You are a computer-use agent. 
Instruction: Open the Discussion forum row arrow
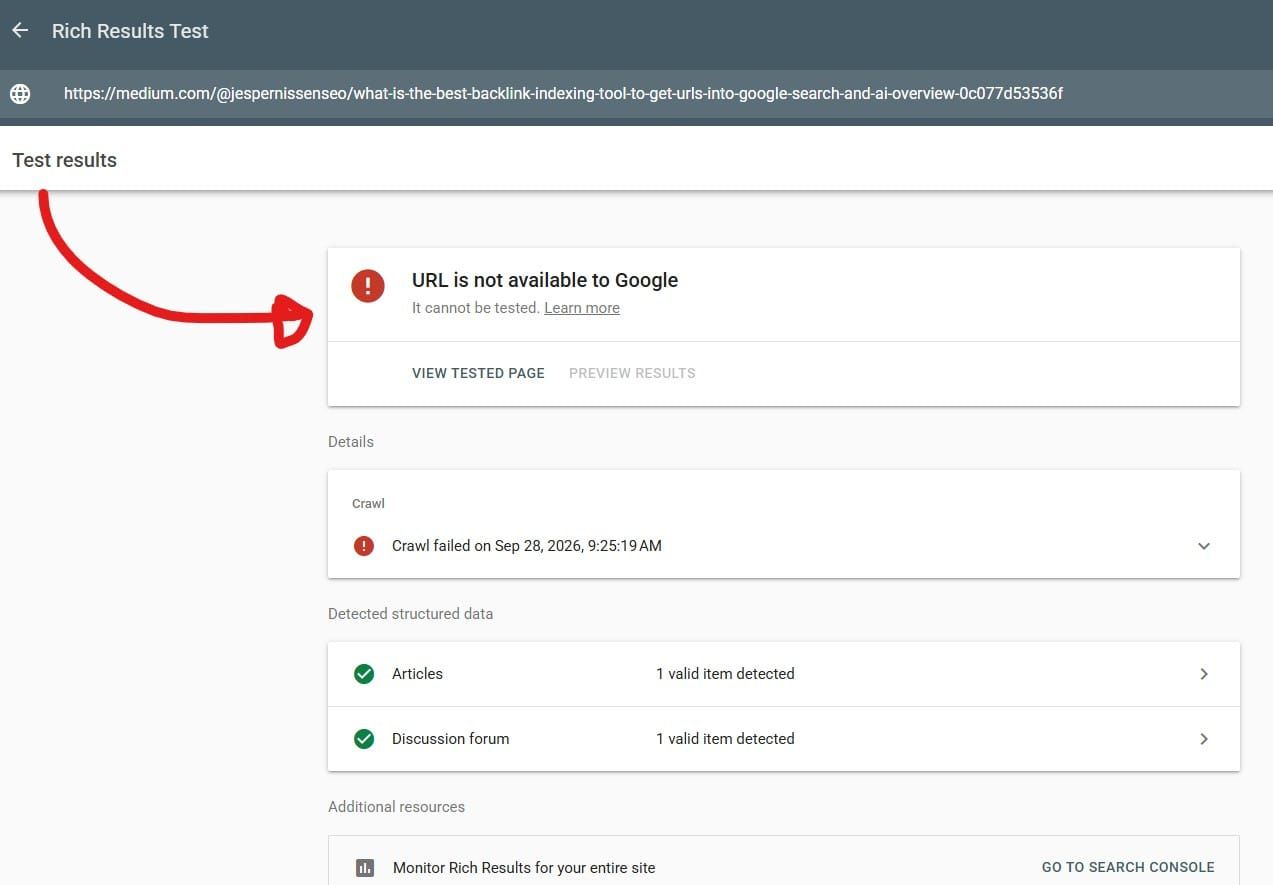1204,739
